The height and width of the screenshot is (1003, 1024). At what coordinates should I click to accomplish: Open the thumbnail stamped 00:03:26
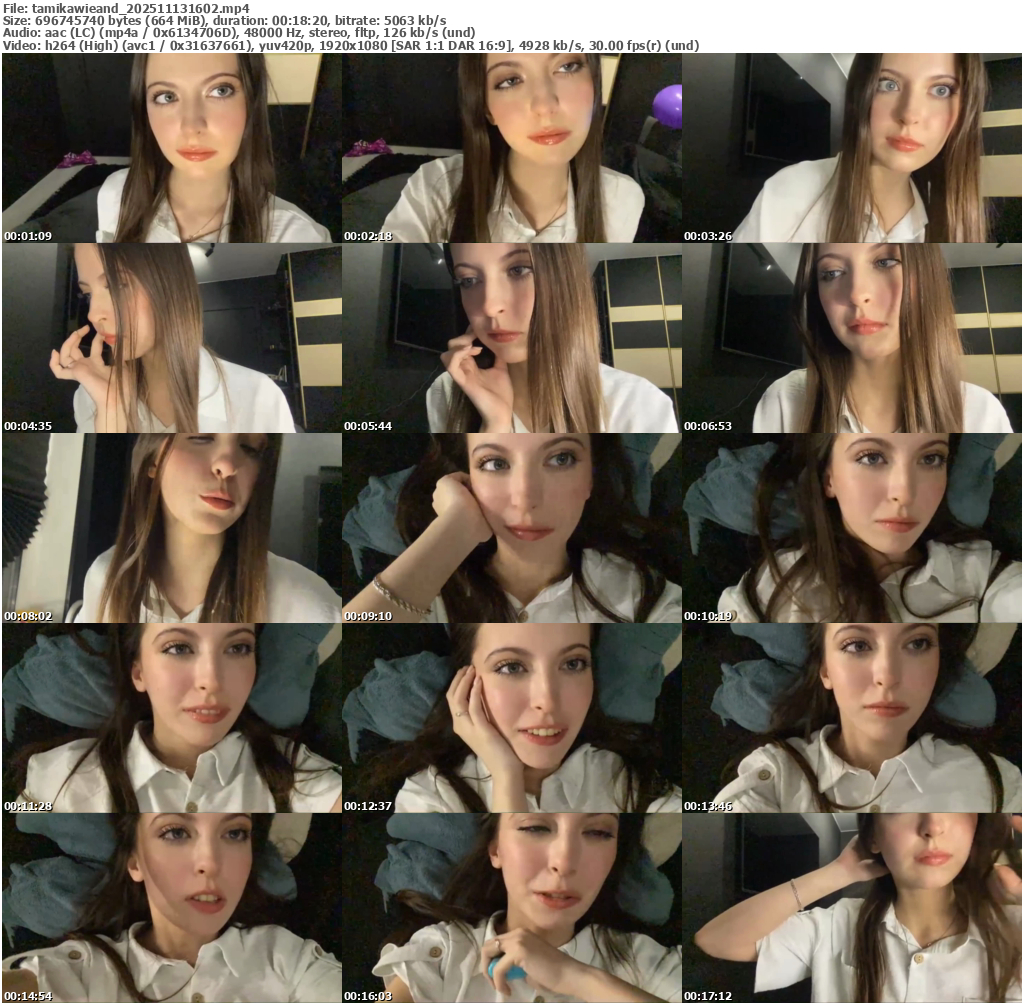(x=852, y=148)
